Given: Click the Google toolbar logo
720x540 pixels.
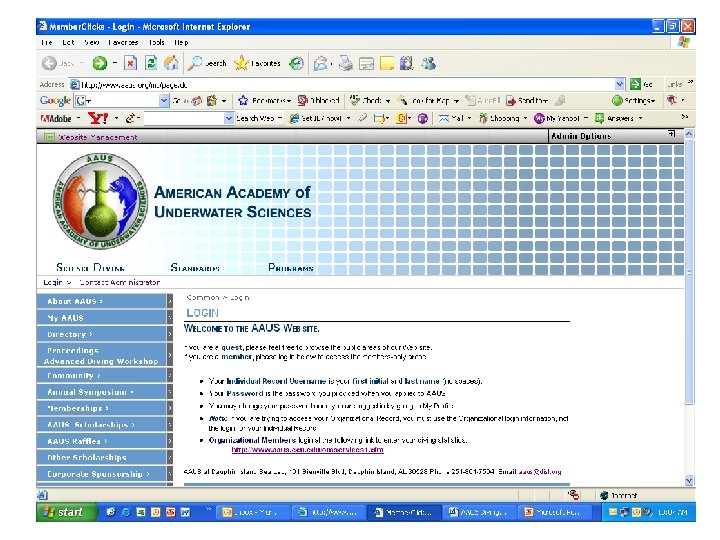Looking at the screenshot, I should [55, 101].
